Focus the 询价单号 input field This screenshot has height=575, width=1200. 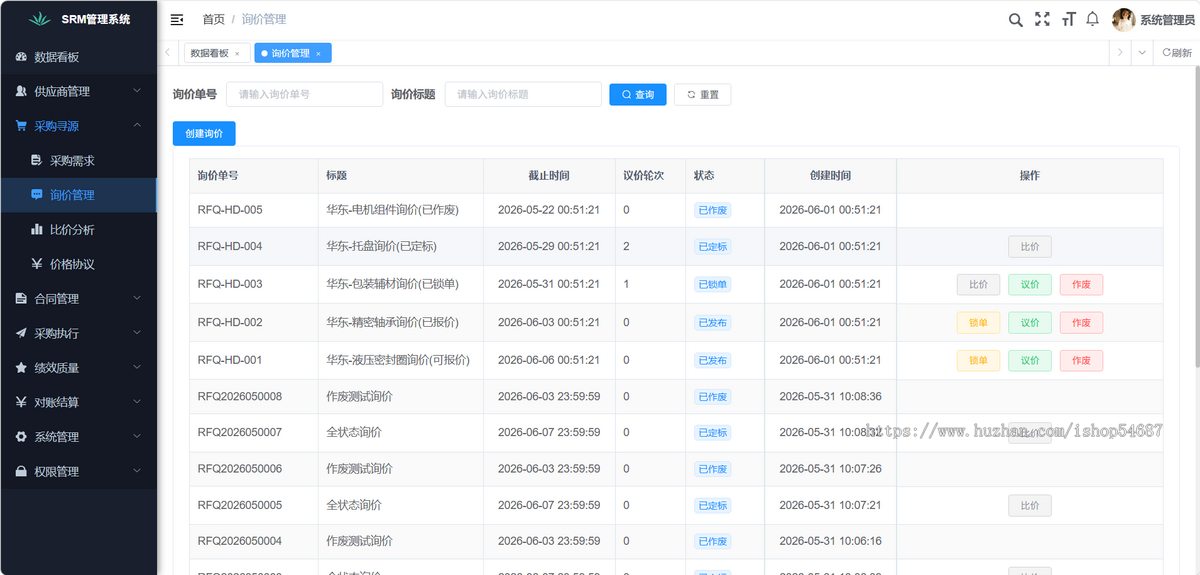point(305,94)
